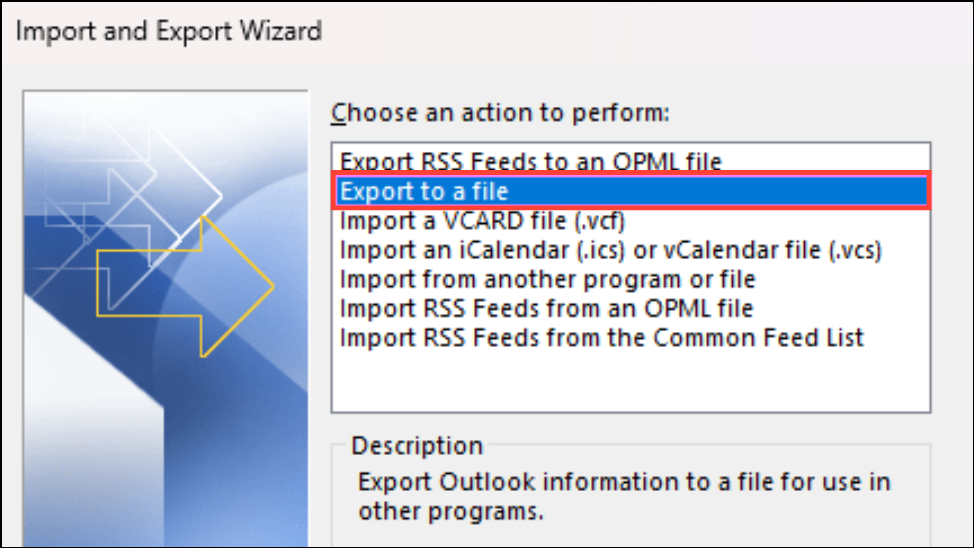This screenshot has width=974, height=548.
Task: Click the pale top area of wizard banner image
Action: (x=166, y=118)
